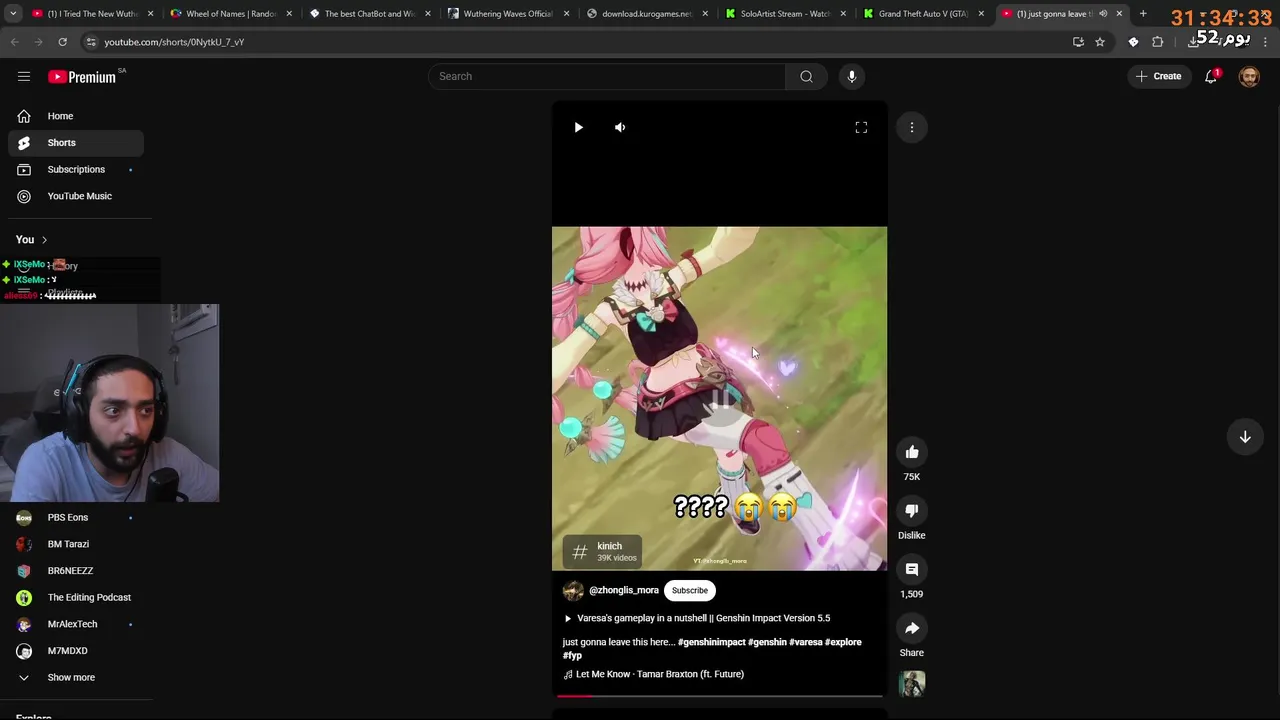
Task: Start voice search with the microphone
Action: point(852,76)
